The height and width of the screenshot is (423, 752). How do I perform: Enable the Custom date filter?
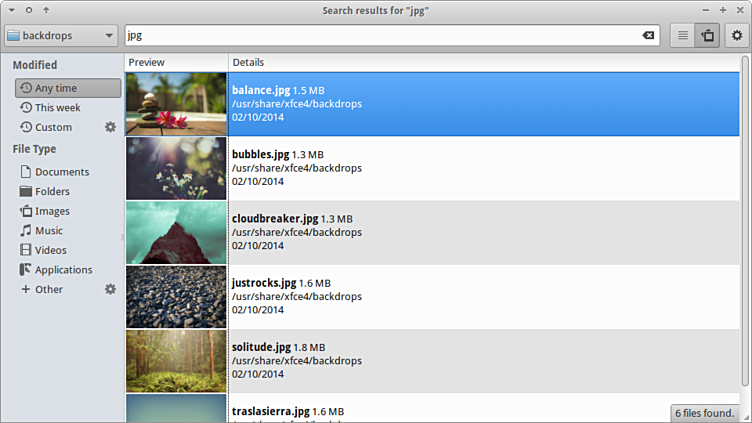pos(52,127)
